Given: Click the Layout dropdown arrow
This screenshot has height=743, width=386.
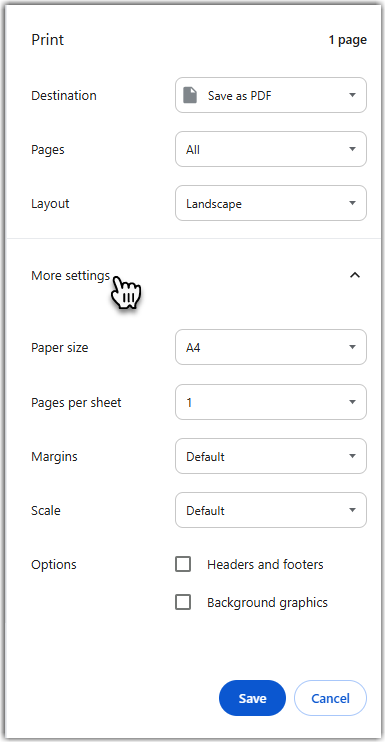Looking at the screenshot, I should [x=352, y=203].
